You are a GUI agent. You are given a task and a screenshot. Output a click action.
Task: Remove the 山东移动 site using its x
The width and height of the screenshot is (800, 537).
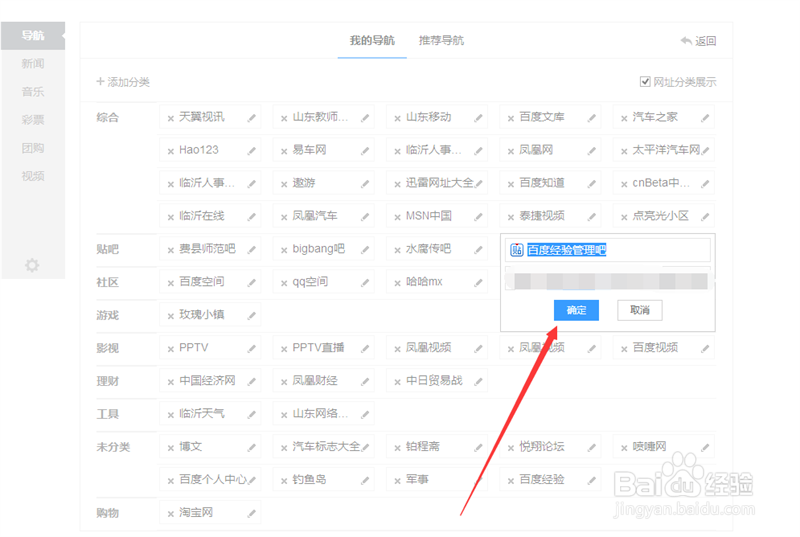pyautogui.click(x=397, y=118)
